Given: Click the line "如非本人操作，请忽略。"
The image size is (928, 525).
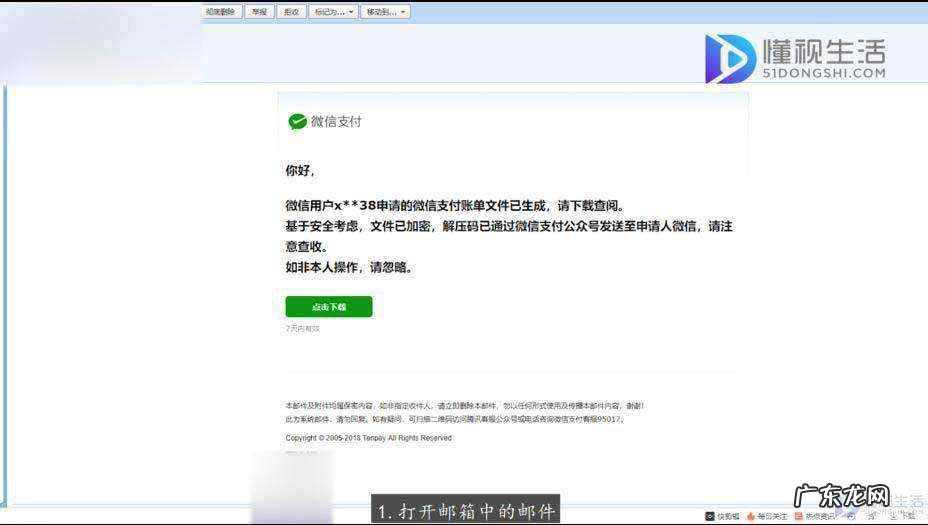Looking at the screenshot, I should [350, 267].
